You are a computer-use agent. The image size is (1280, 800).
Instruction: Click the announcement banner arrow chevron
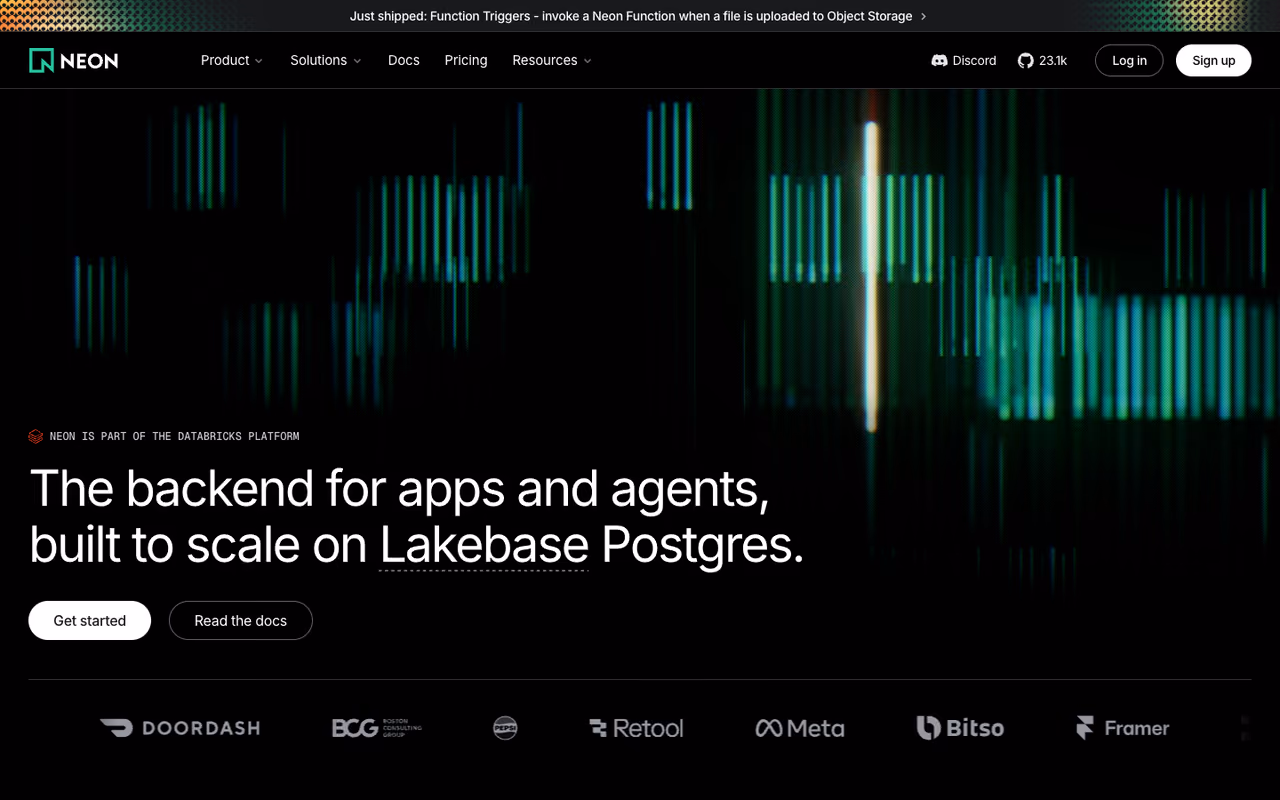923,16
